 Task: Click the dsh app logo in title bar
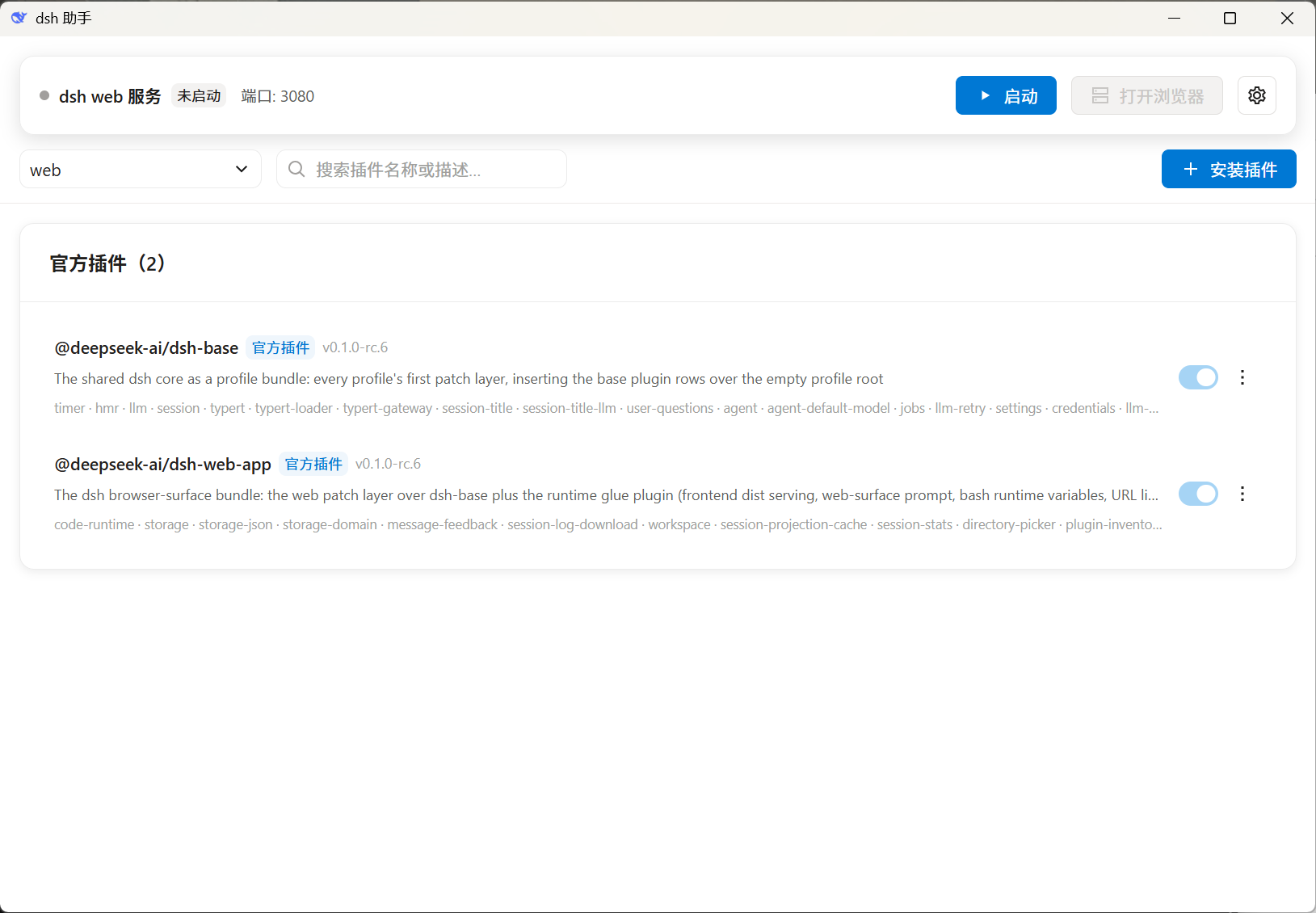[x=19, y=18]
